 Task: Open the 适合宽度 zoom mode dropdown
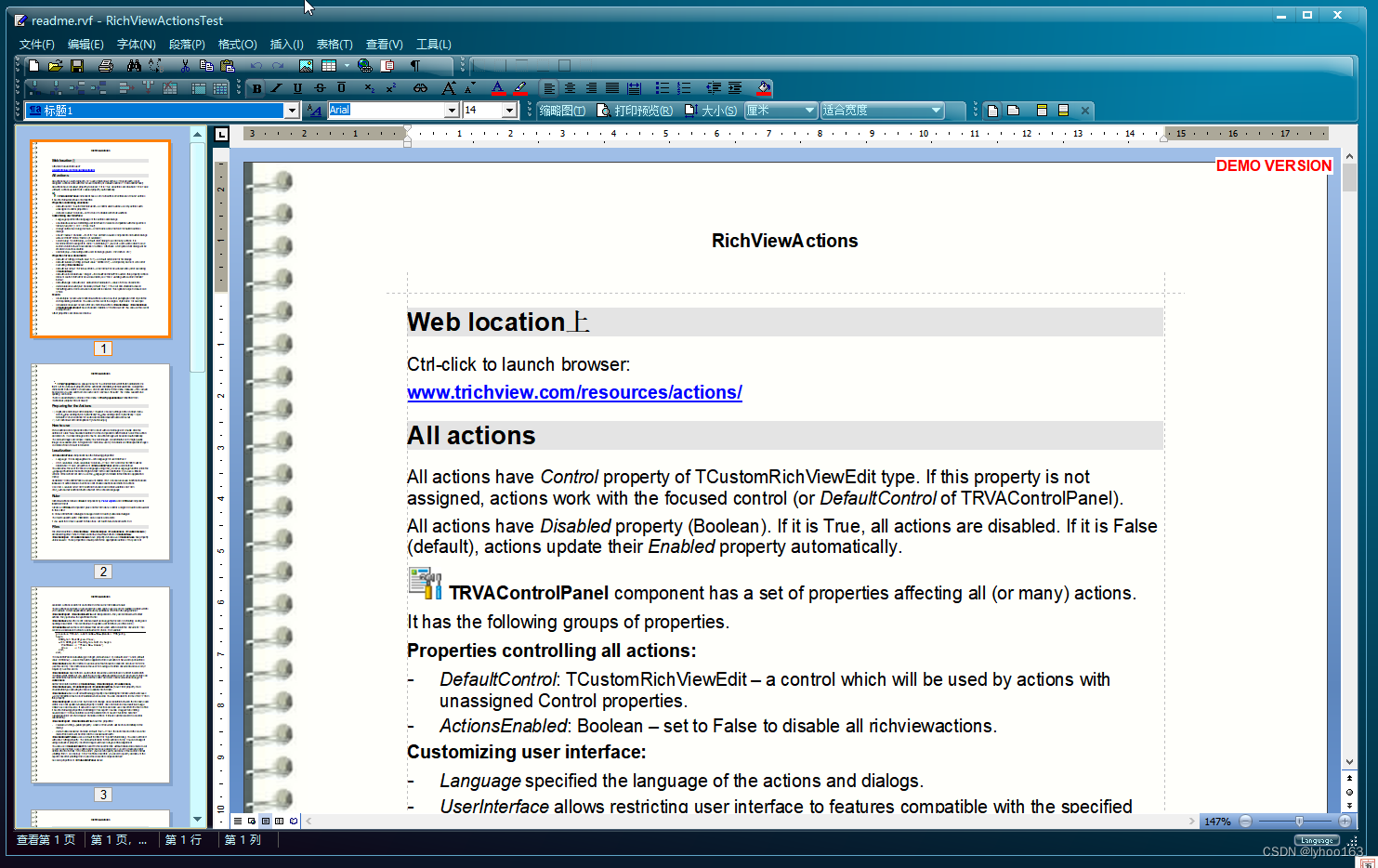coord(936,110)
